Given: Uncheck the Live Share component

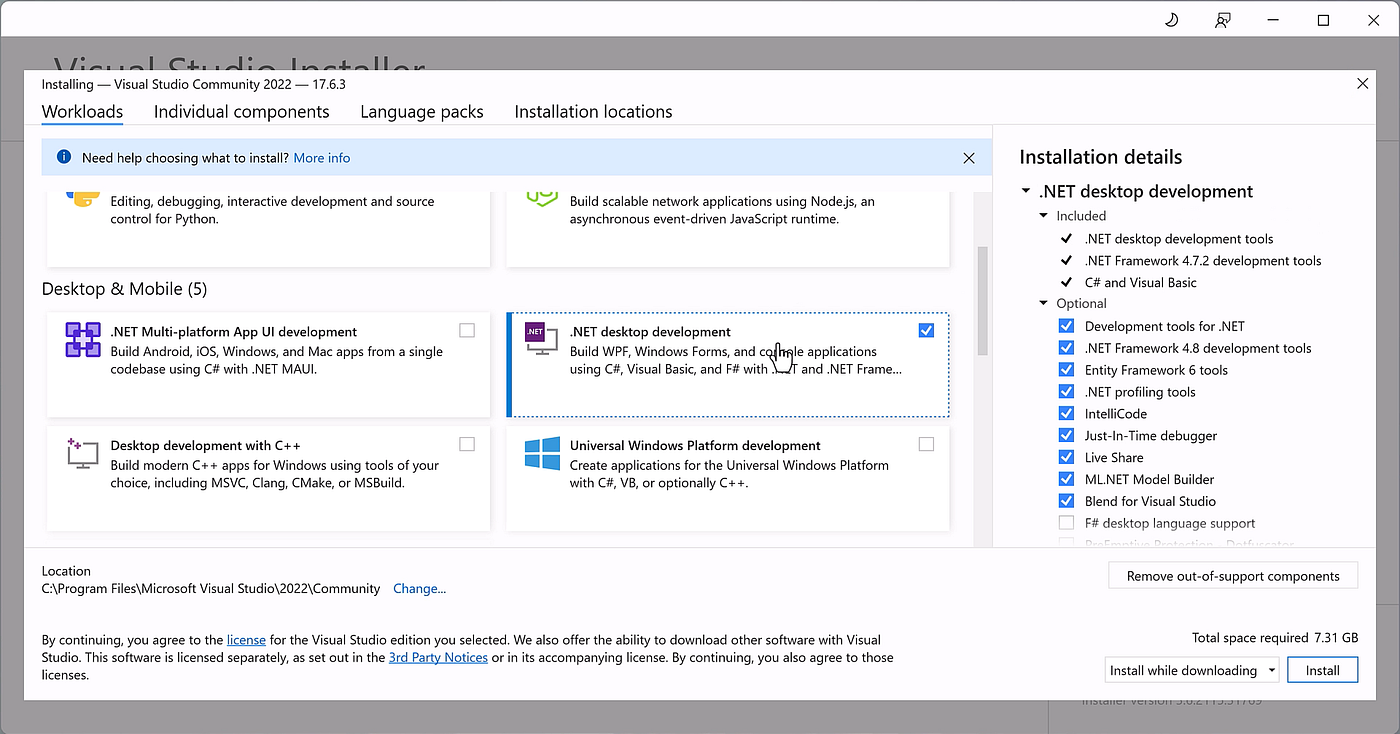Looking at the screenshot, I should point(1066,457).
